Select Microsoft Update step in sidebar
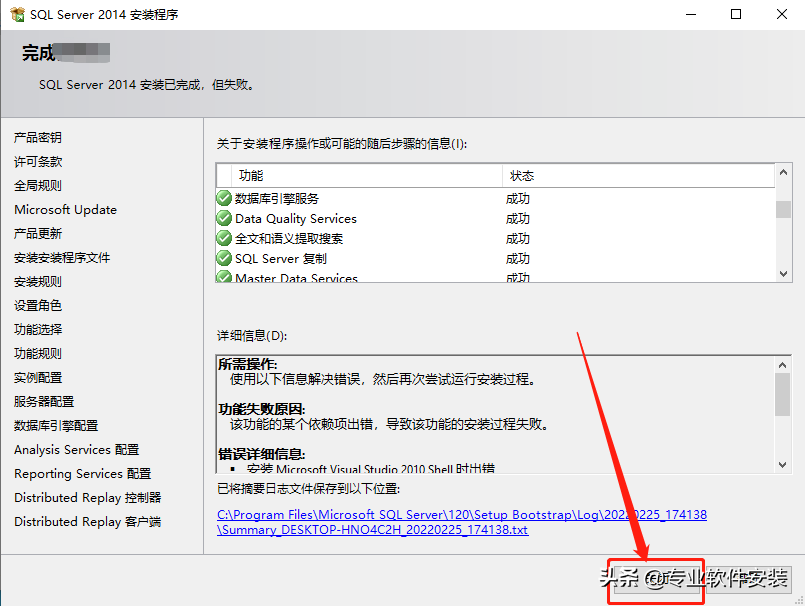Screen dimensions: 805x606 (x=66, y=210)
